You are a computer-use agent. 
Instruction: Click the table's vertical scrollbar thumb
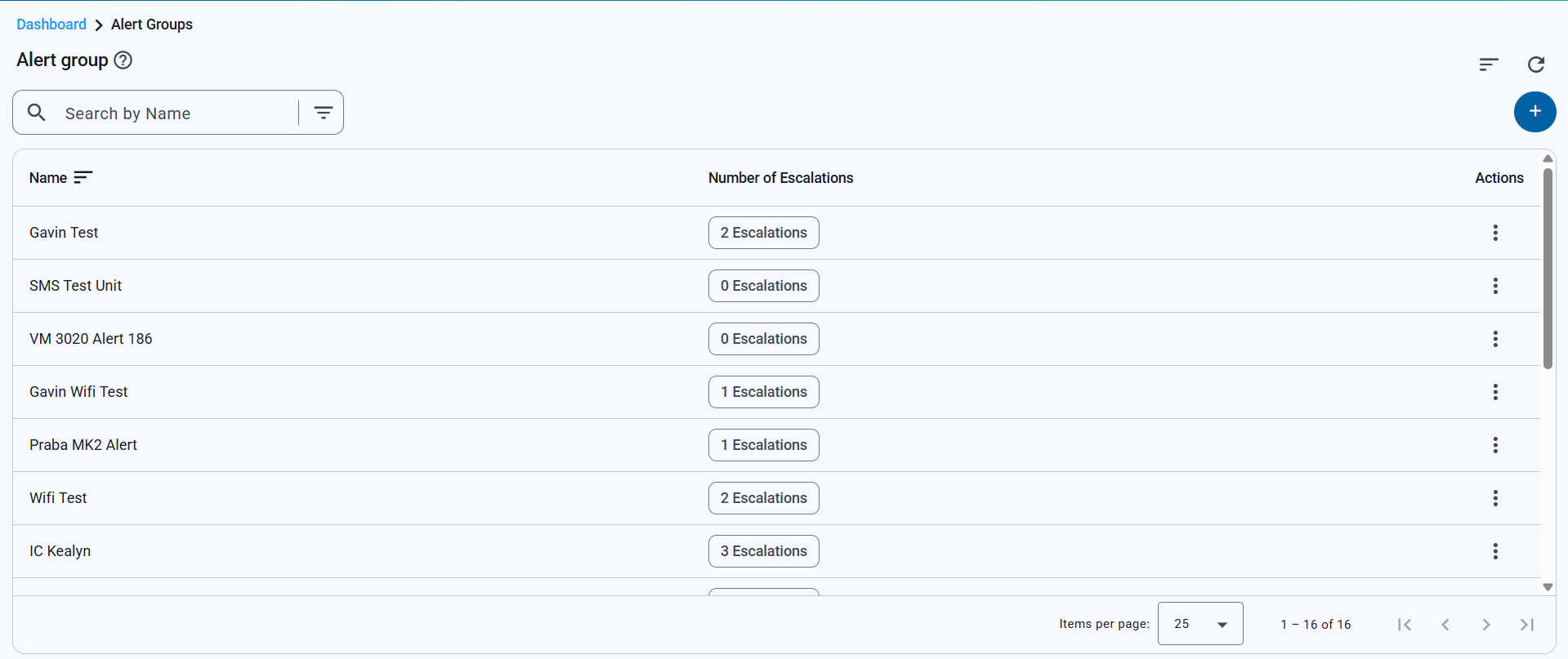1548,269
